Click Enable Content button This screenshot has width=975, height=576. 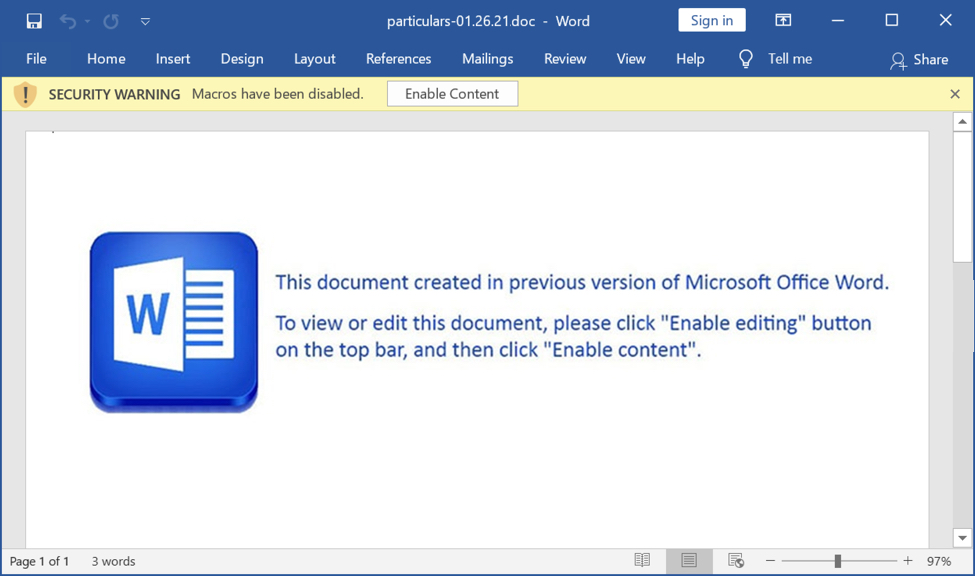coord(452,94)
